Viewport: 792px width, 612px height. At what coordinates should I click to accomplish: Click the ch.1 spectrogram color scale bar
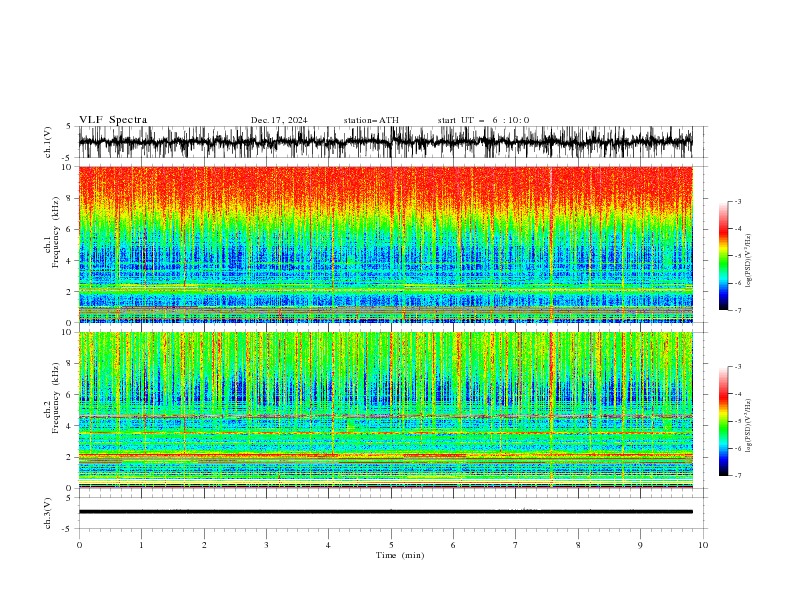[723, 256]
